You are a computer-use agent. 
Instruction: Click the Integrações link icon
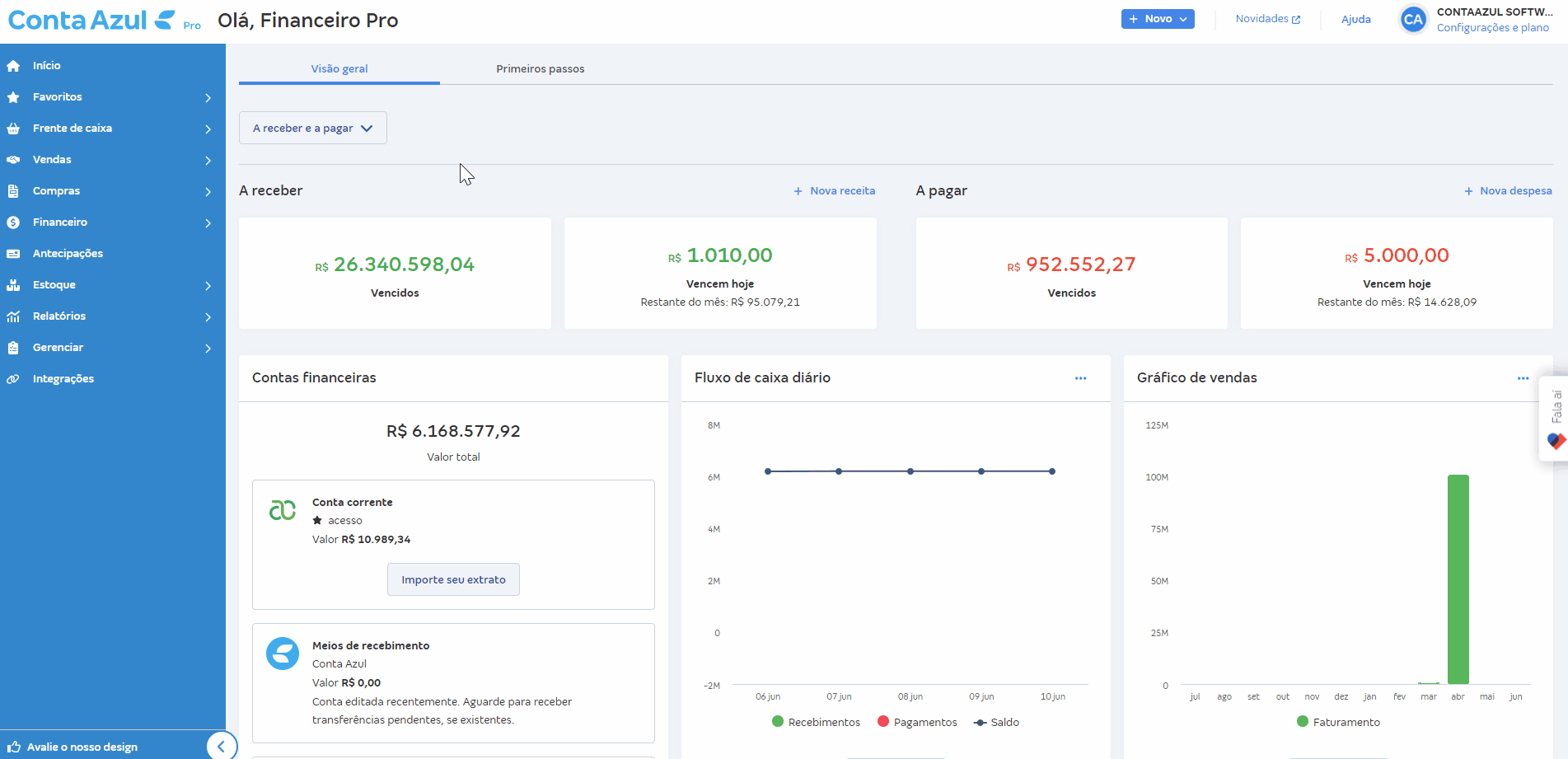point(13,379)
